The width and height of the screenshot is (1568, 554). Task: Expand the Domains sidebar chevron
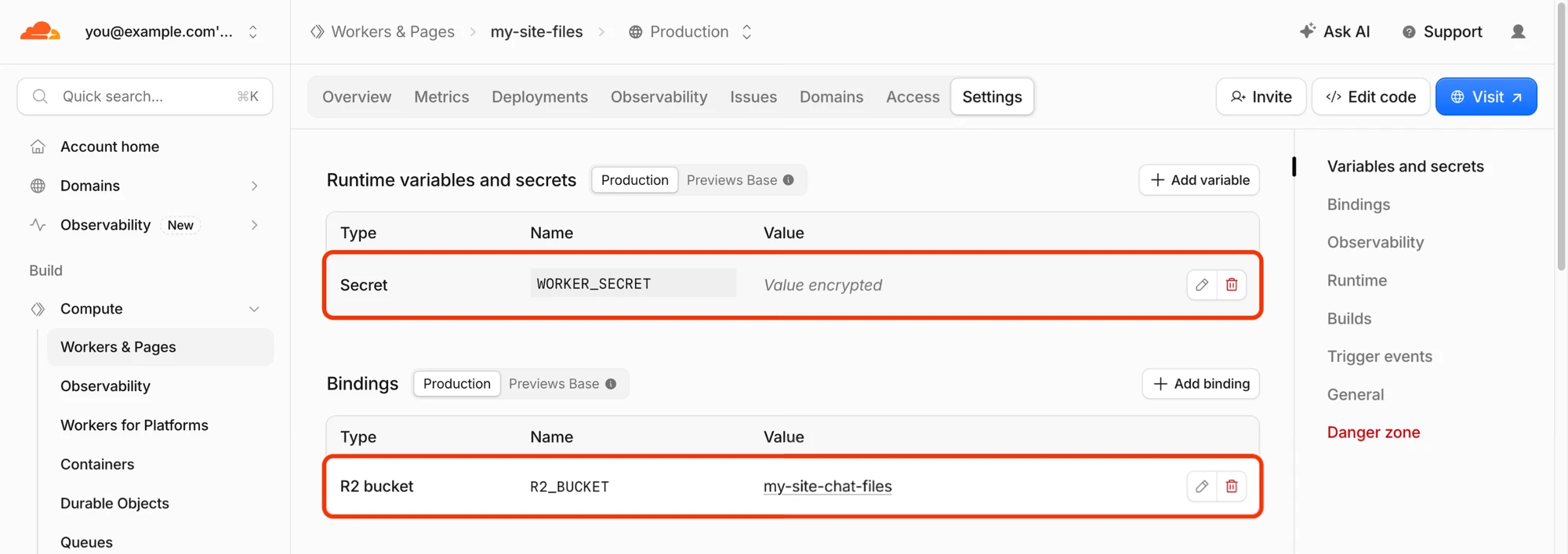[254, 186]
